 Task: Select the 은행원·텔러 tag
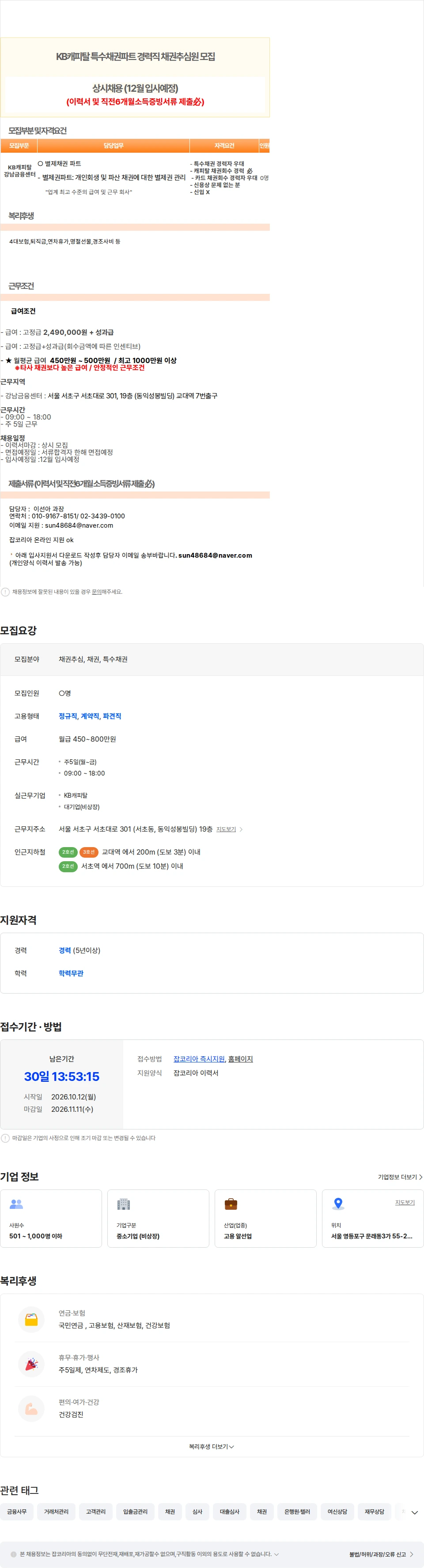(x=297, y=1512)
